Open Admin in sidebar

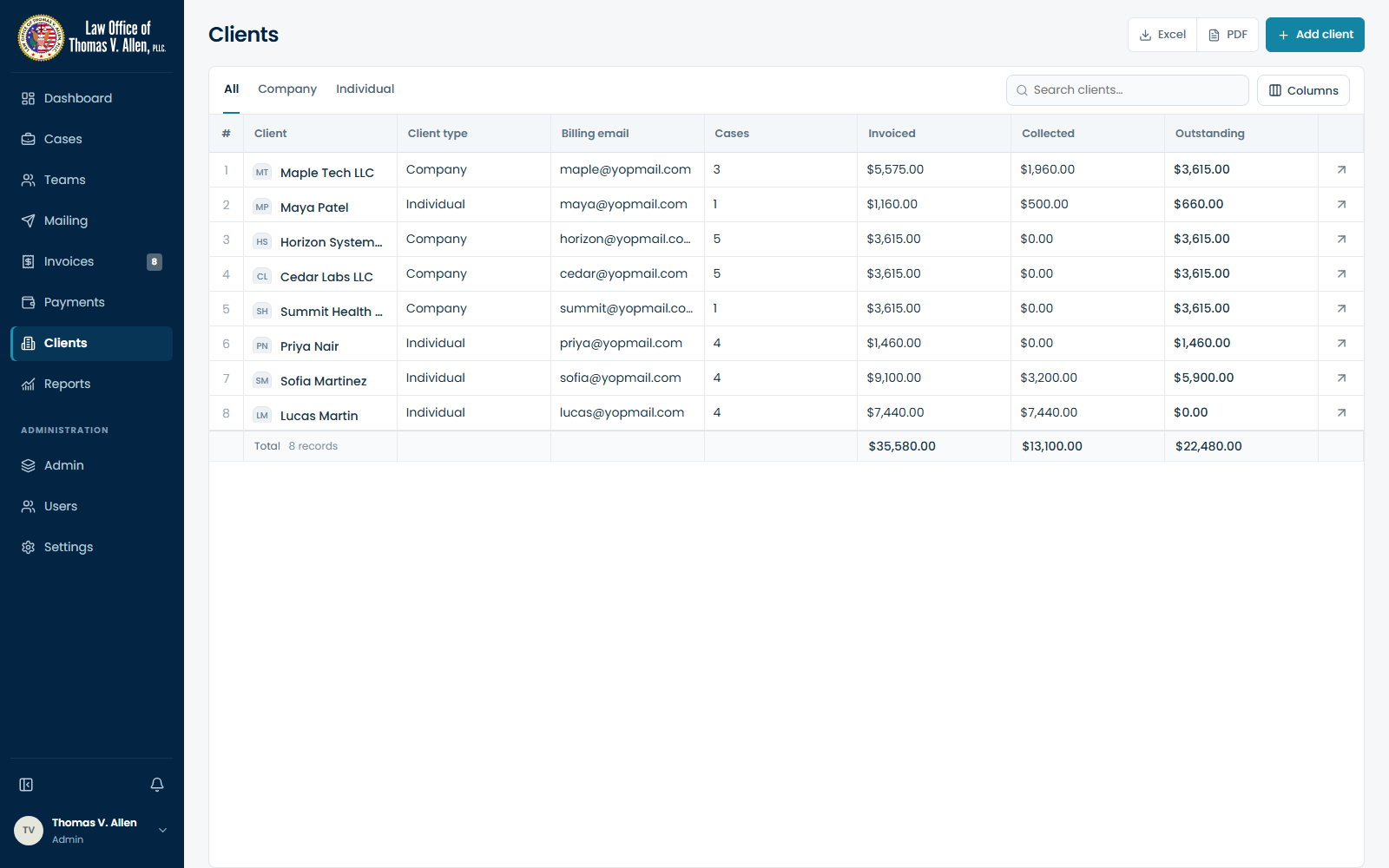click(92, 465)
